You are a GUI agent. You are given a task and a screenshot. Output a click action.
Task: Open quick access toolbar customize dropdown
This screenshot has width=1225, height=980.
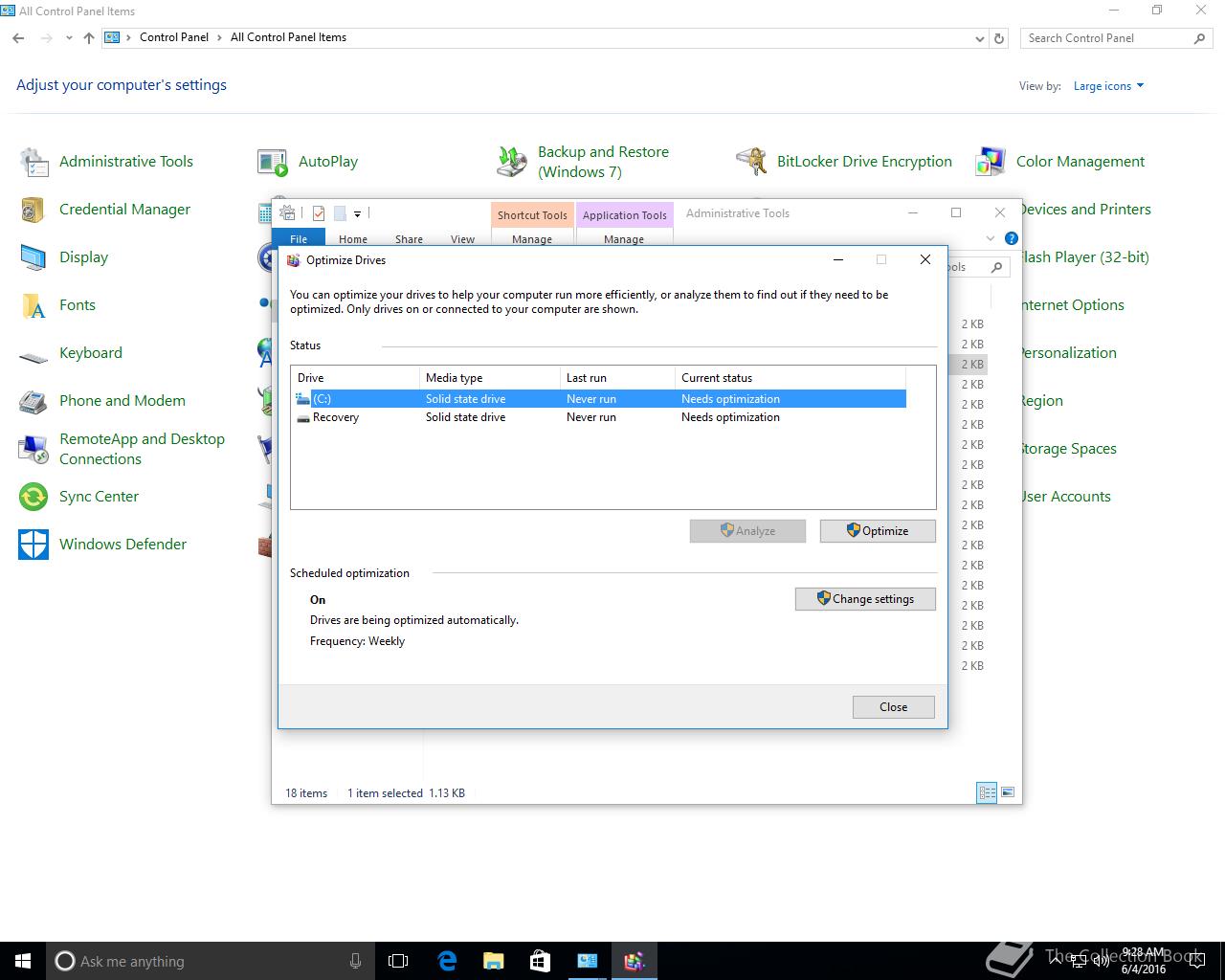tap(357, 213)
